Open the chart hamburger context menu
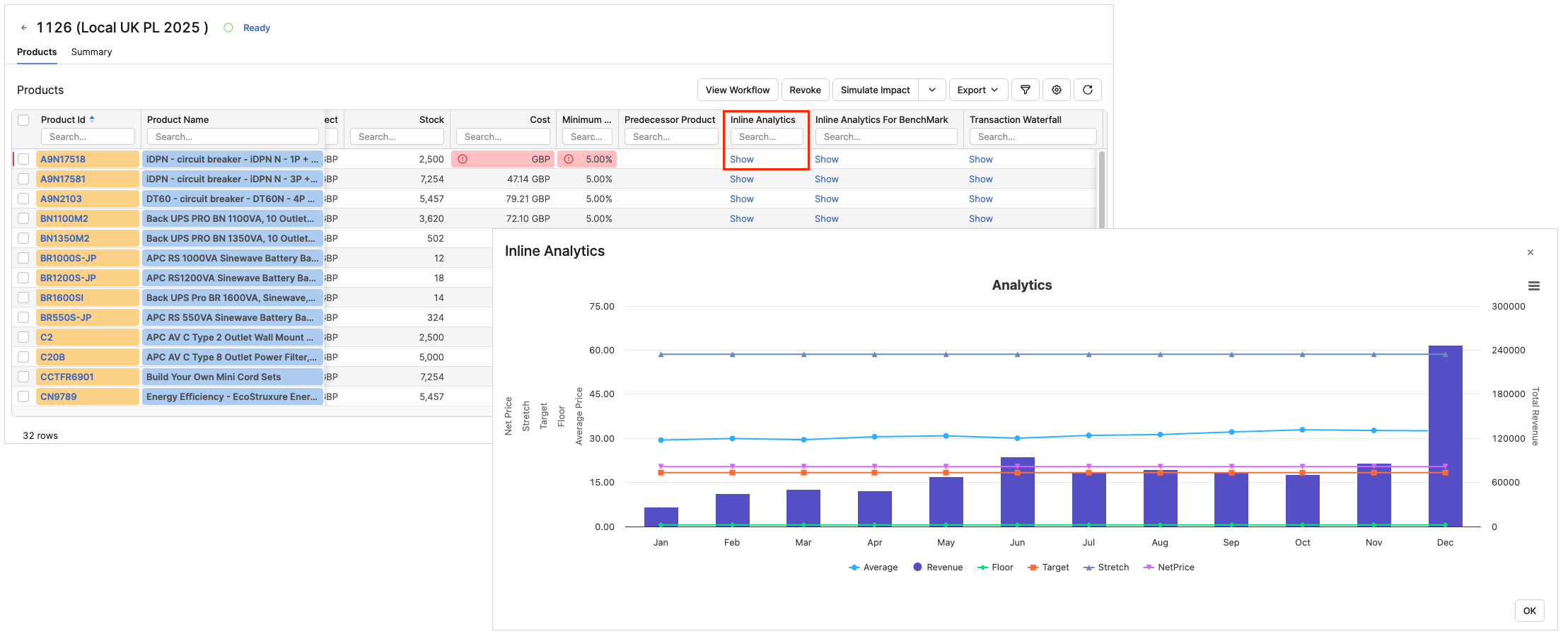 pyautogui.click(x=1534, y=286)
